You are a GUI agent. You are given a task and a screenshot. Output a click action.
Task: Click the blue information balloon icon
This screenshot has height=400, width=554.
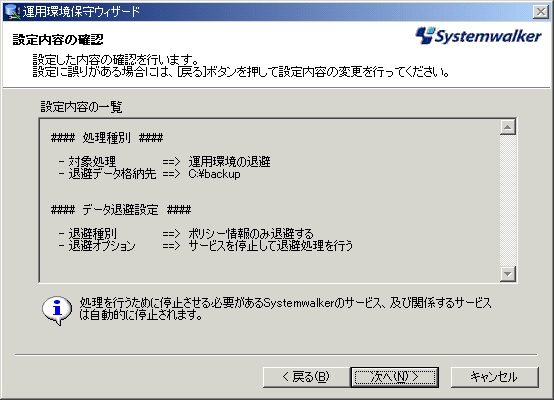coord(57,310)
